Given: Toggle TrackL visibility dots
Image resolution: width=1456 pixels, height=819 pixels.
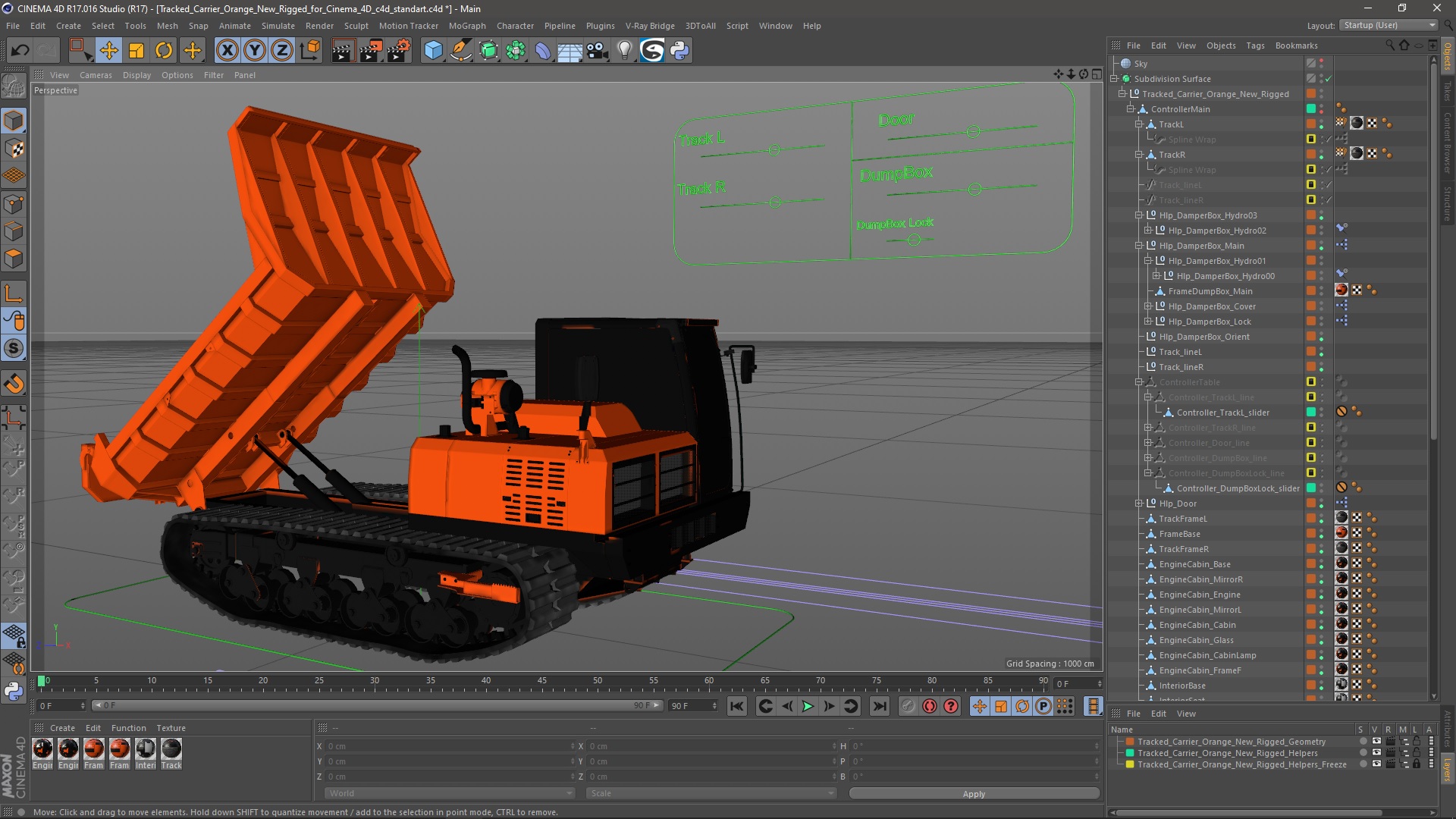Looking at the screenshot, I should click(x=1321, y=124).
